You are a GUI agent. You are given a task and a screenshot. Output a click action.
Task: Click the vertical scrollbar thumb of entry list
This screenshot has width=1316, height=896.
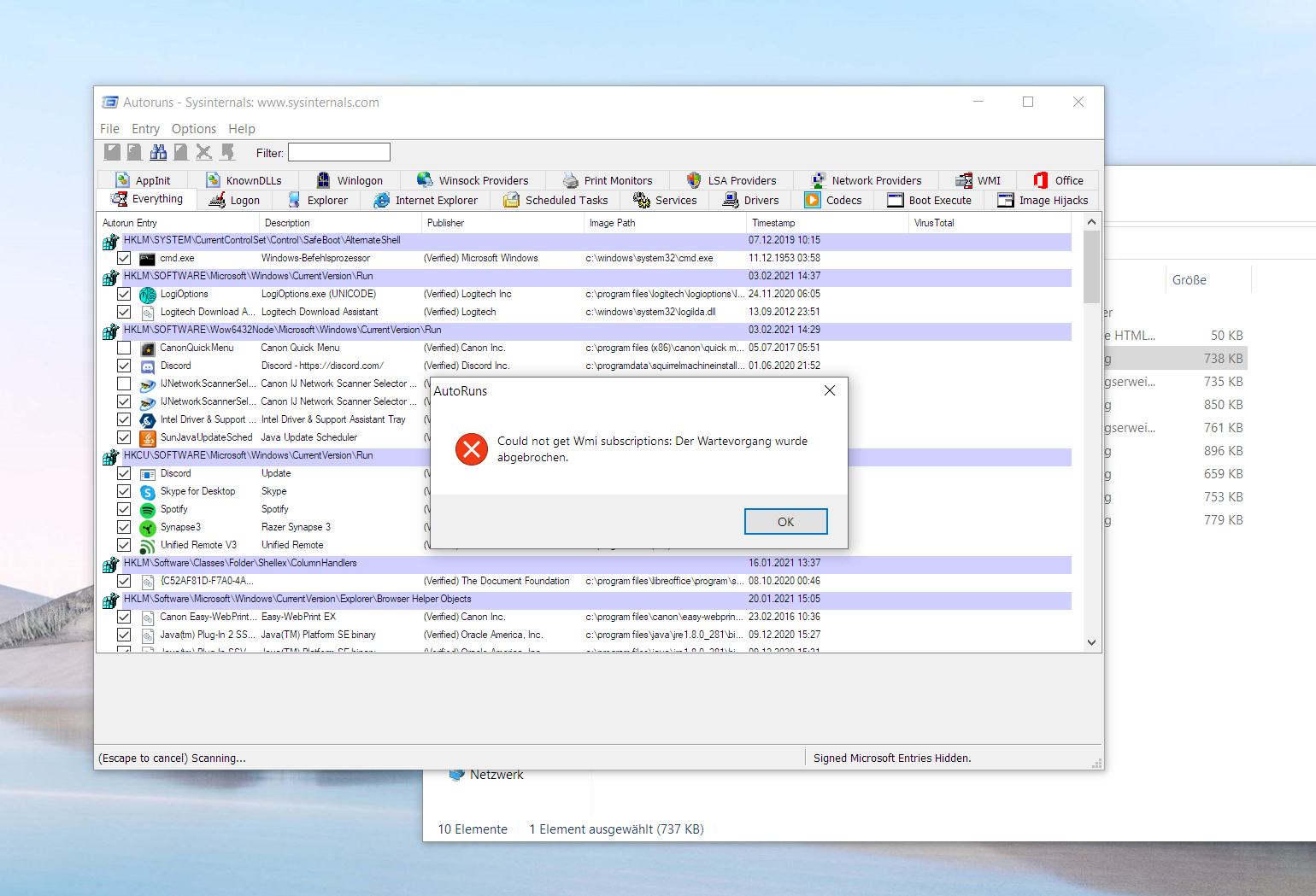pyautogui.click(x=1091, y=266)
